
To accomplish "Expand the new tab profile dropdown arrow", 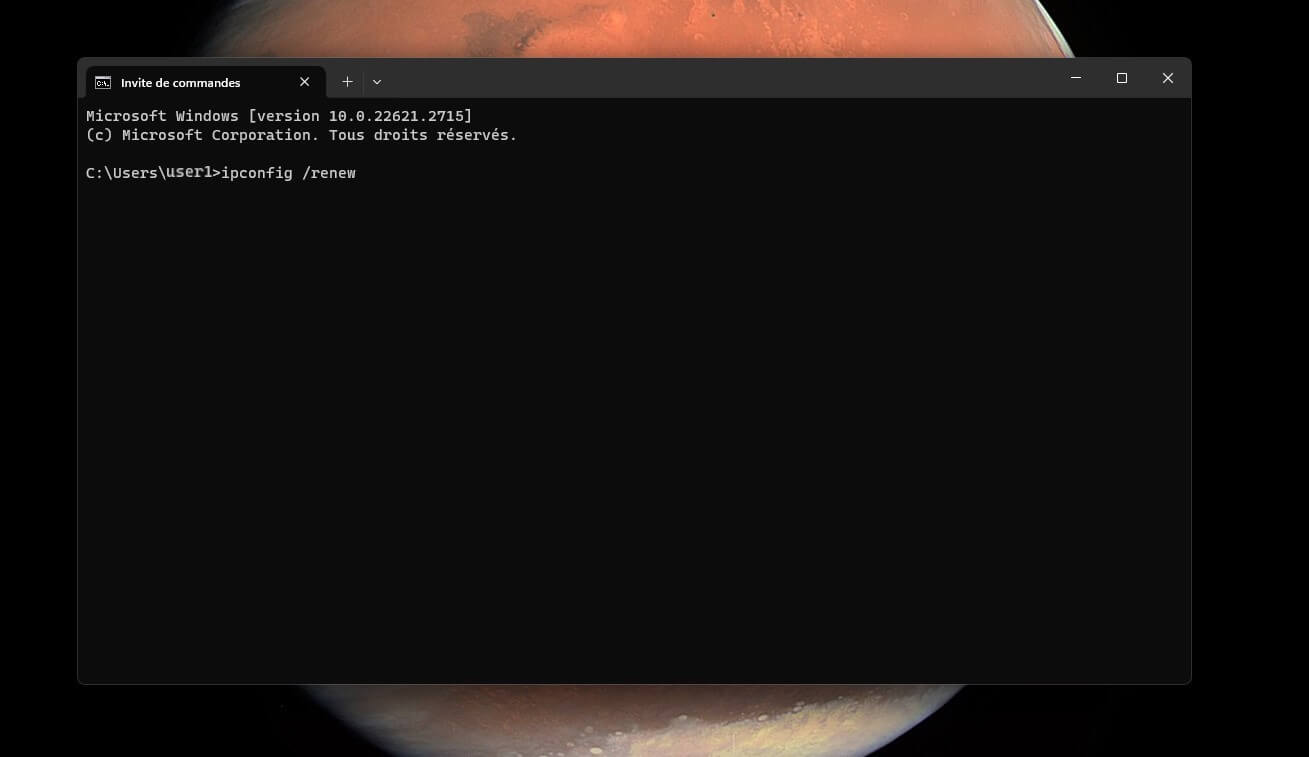I will pos(377,82).
